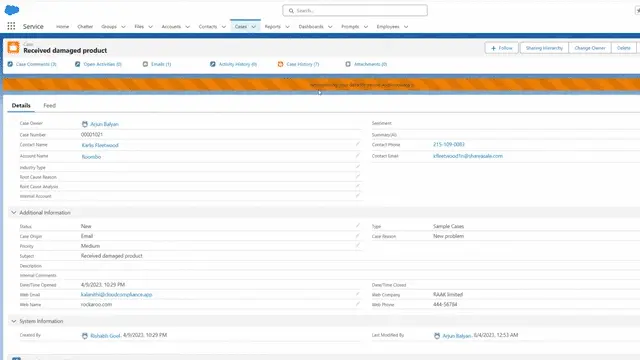Click the Type value Sample Cases
Viewport: 640px width, 360px height.
(448, 226)
